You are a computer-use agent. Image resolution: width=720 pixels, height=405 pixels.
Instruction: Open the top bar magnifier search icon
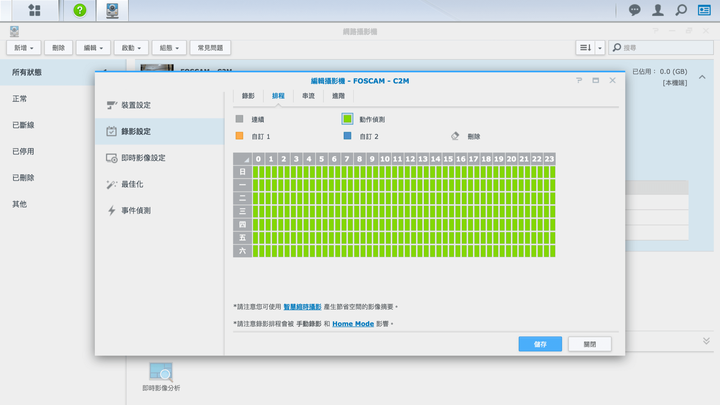[x=681, y=10]
